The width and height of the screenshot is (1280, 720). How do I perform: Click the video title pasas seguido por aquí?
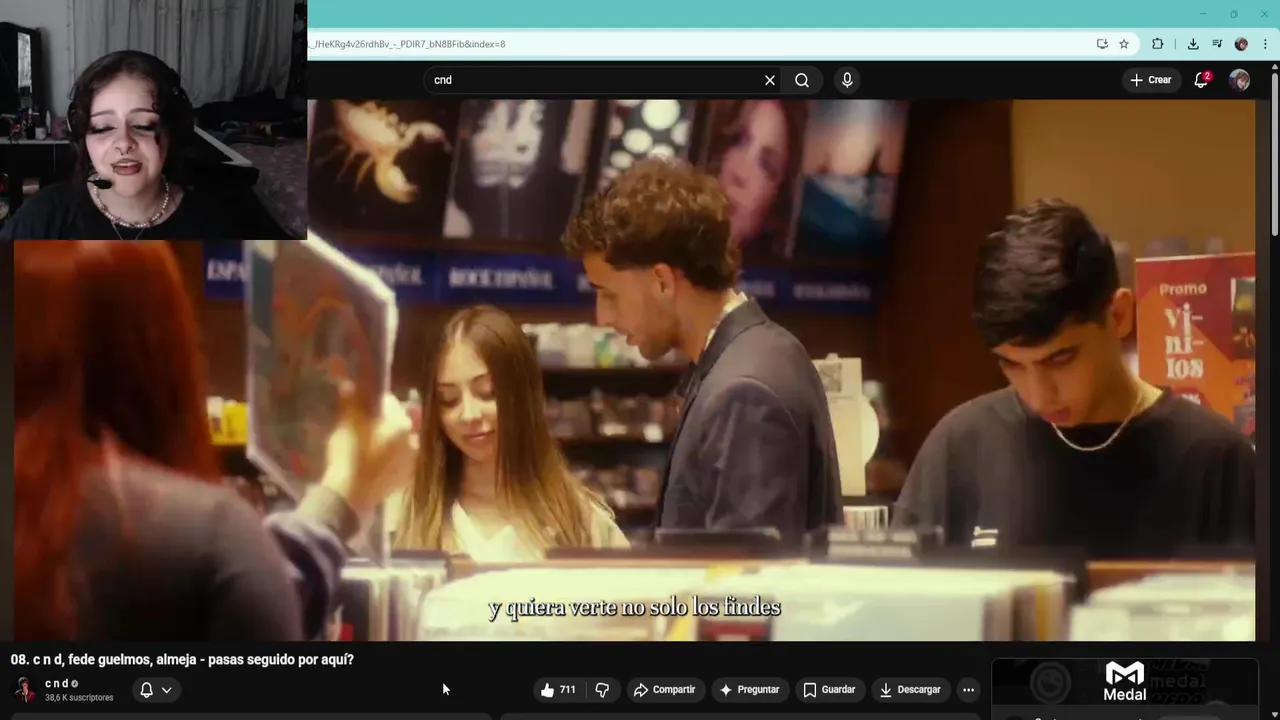click(x=181, y=660)
